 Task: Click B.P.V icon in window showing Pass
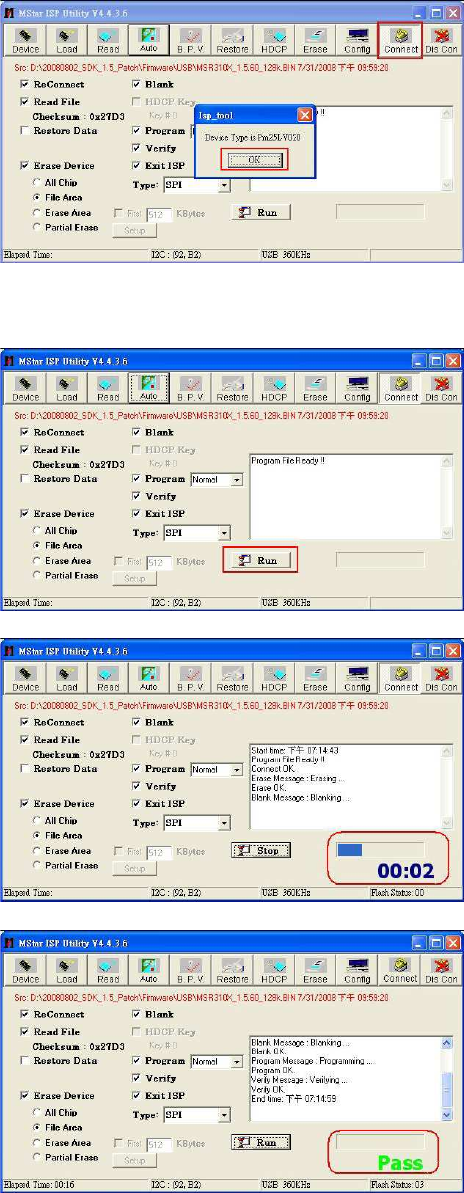coord(190,972)
